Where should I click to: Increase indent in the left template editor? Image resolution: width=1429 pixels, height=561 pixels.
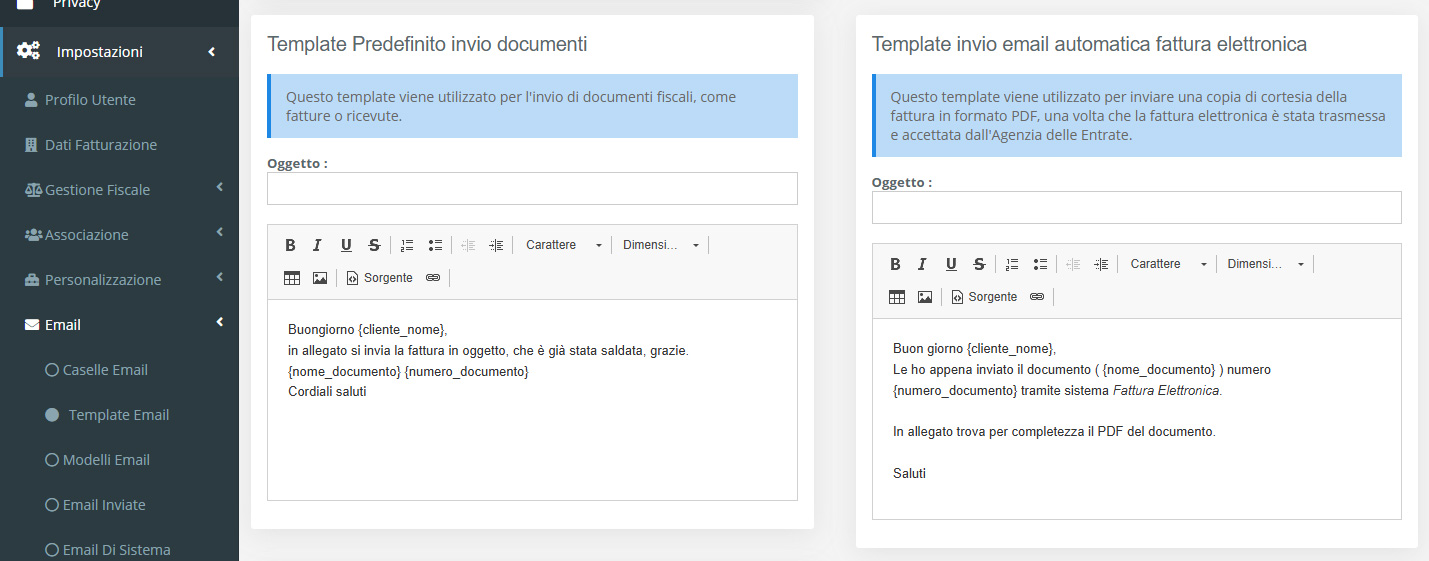496,245
